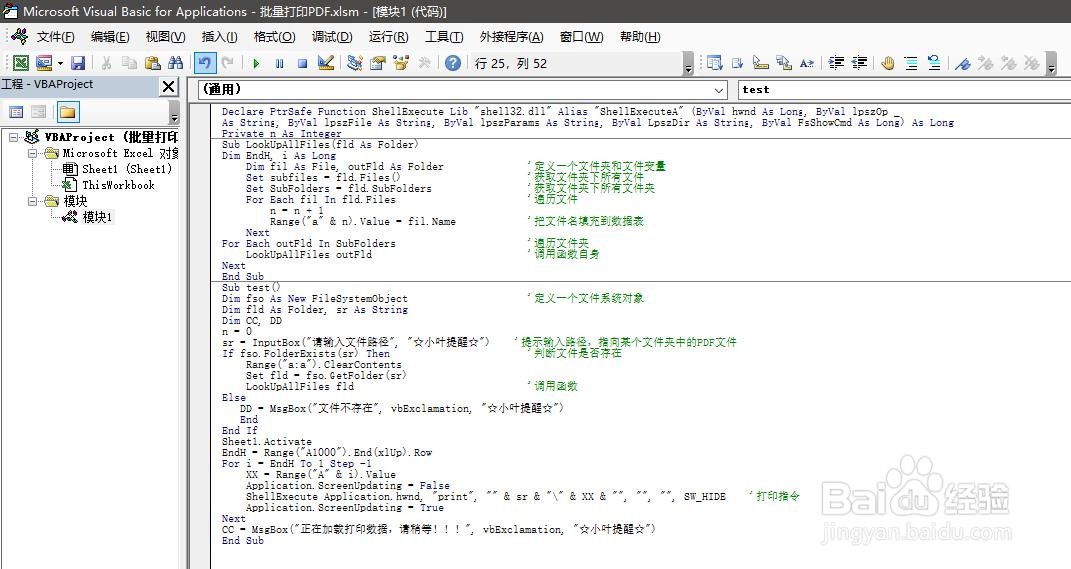The width and height of the screenshot is (1071, 569).
Task: Save the project with the floppy disk icon
Action: tap(78, 63)
